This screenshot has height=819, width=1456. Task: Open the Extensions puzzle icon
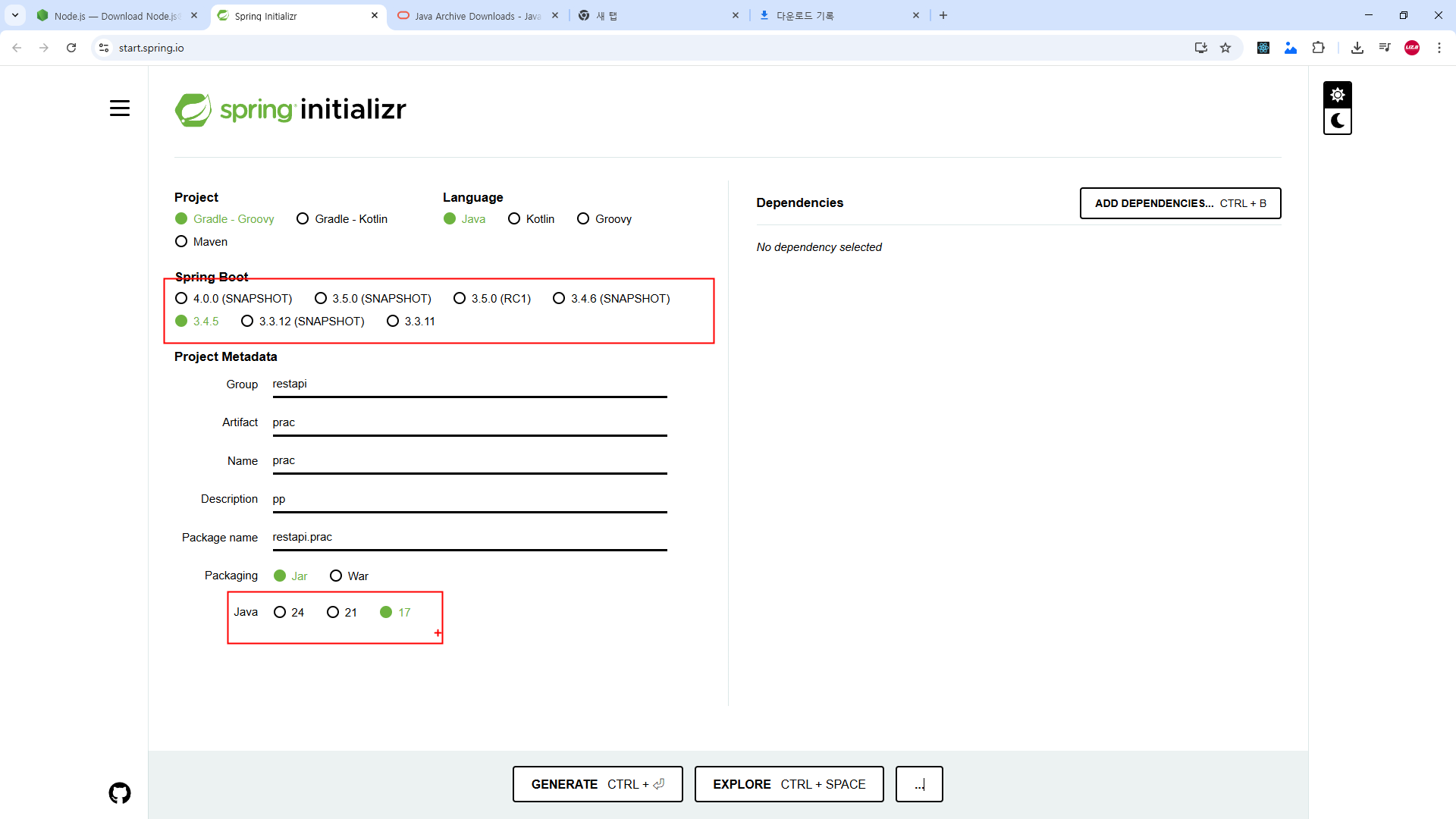[x=1319, y=48]
